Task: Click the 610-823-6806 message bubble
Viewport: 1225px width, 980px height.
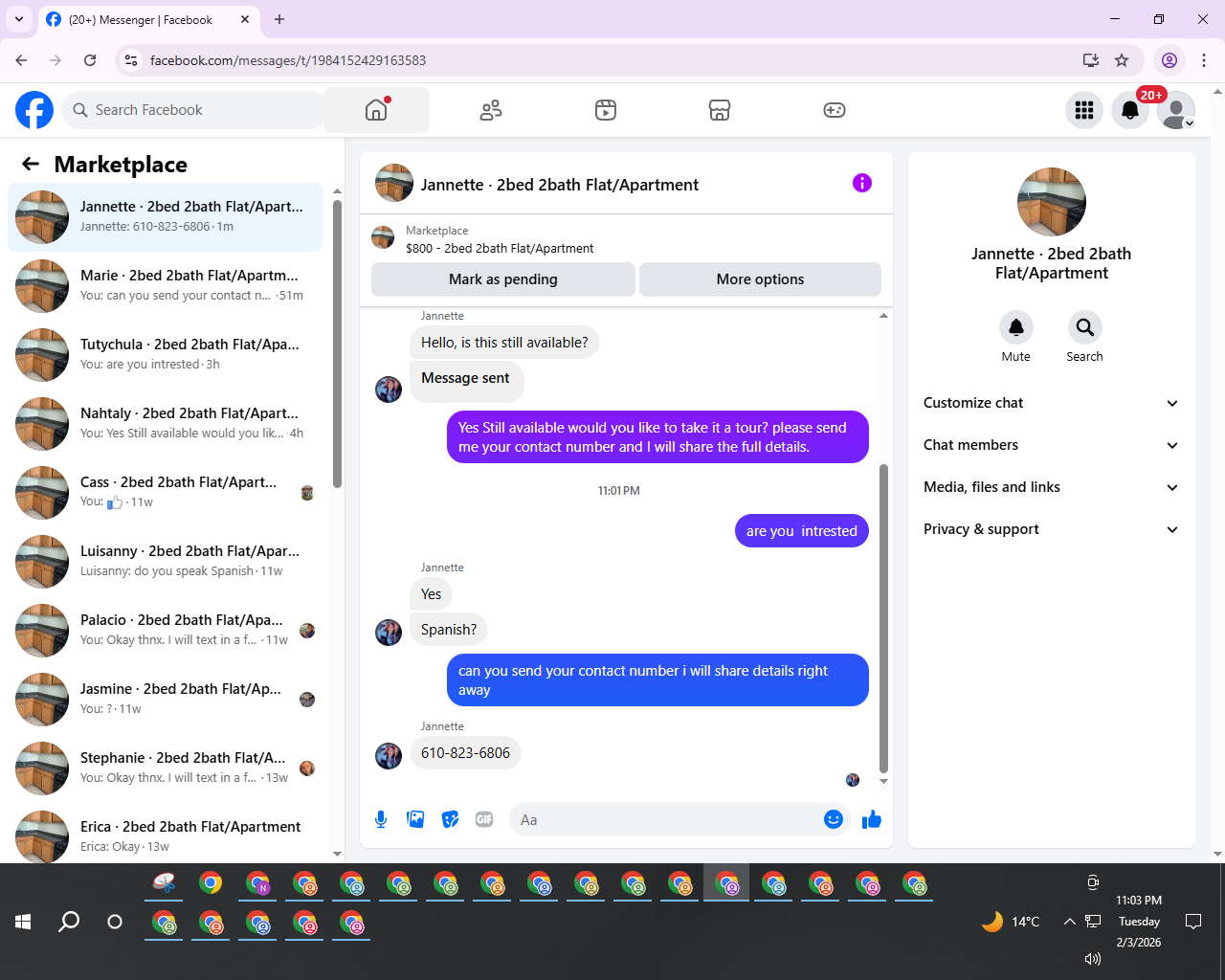Action: pyautogui.click(x=465, y=753)
